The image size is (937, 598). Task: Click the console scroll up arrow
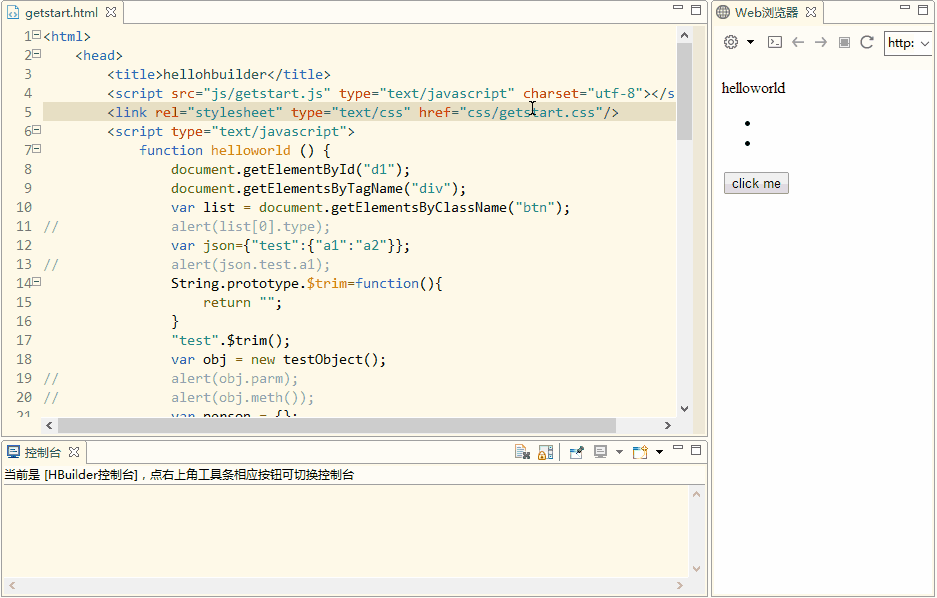[696, 494]
